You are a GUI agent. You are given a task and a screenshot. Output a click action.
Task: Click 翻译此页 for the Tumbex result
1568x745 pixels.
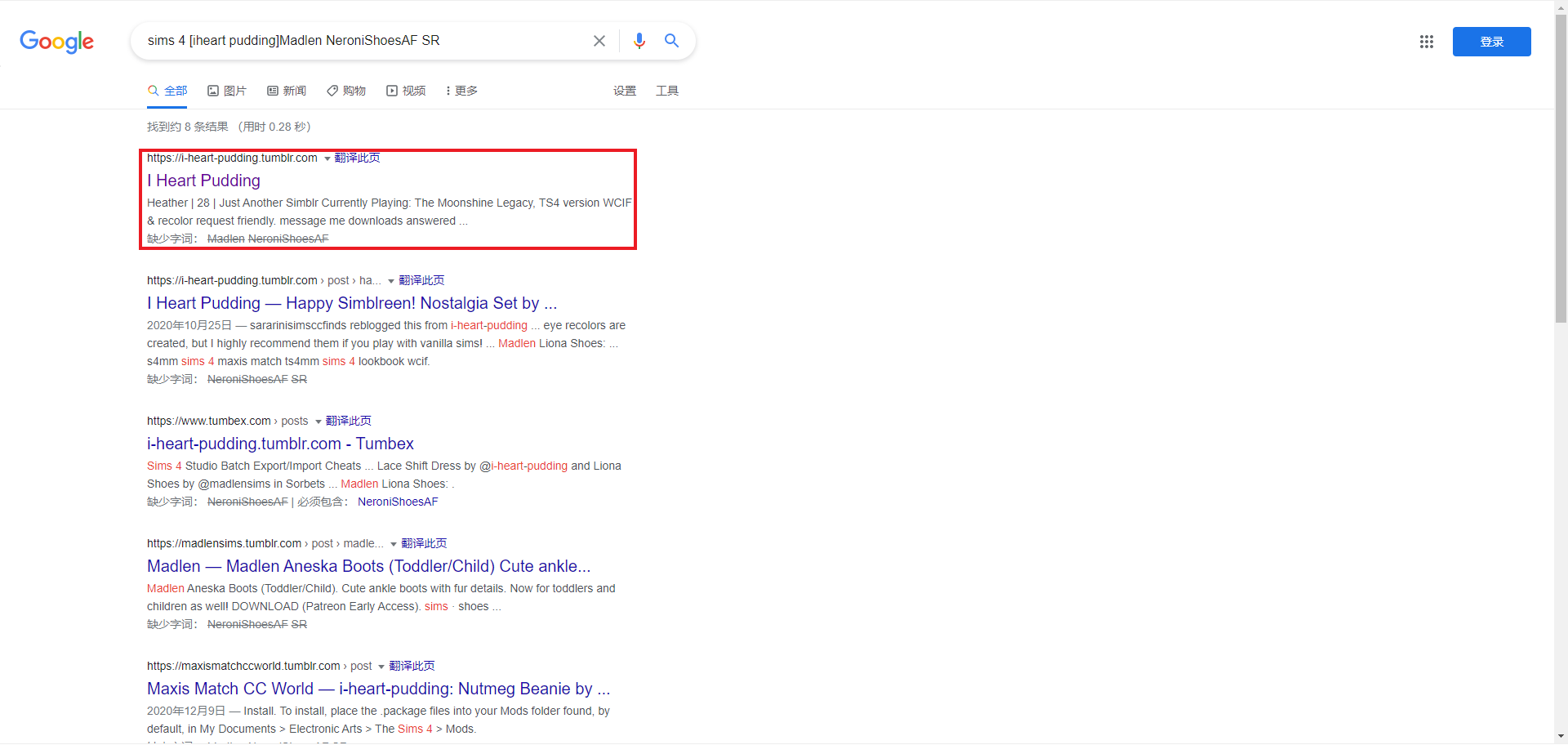point(349,421)
